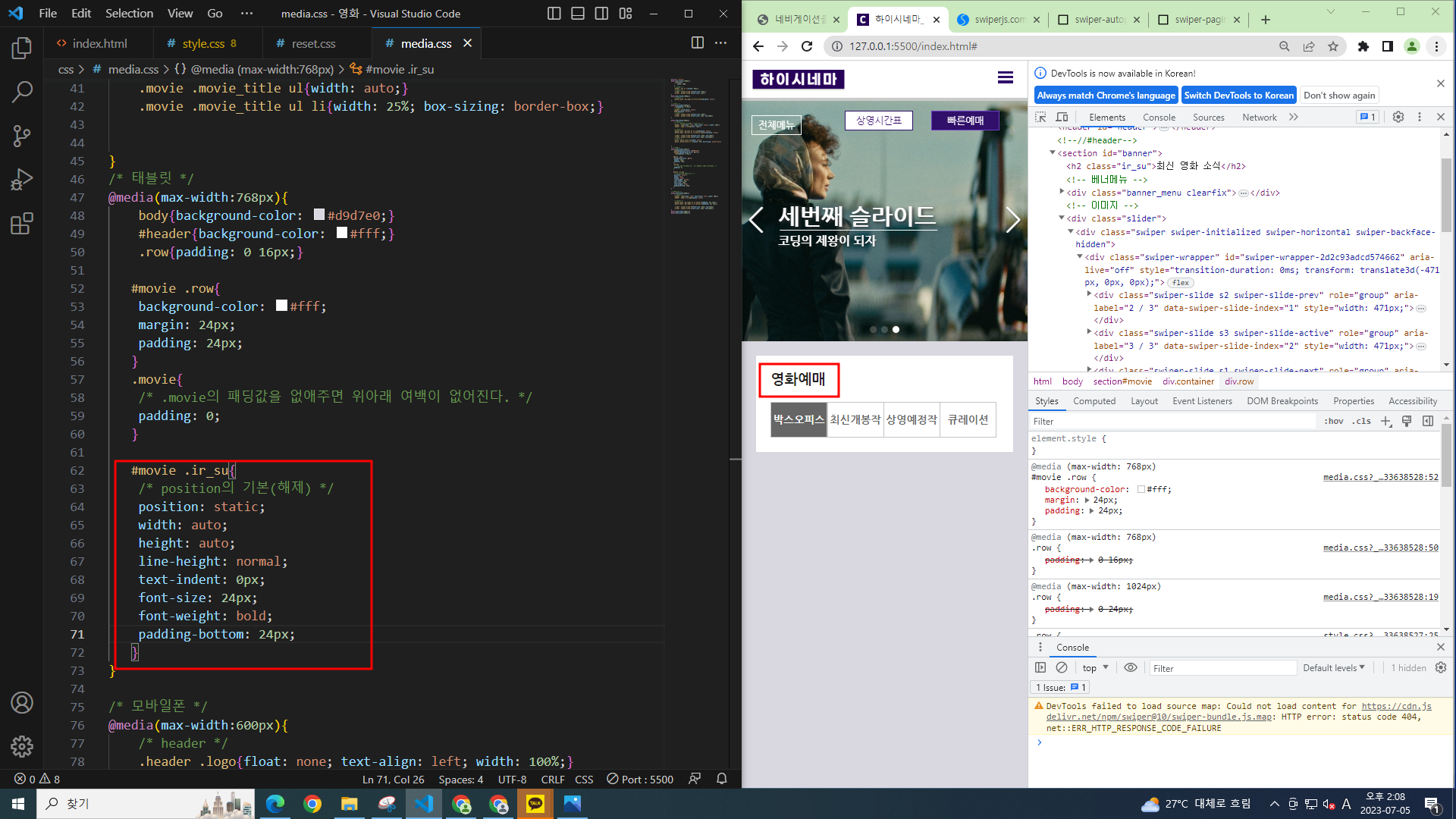Click Switch DevTools to Korean button
Screen dimensions: 1456x819
1238,95
